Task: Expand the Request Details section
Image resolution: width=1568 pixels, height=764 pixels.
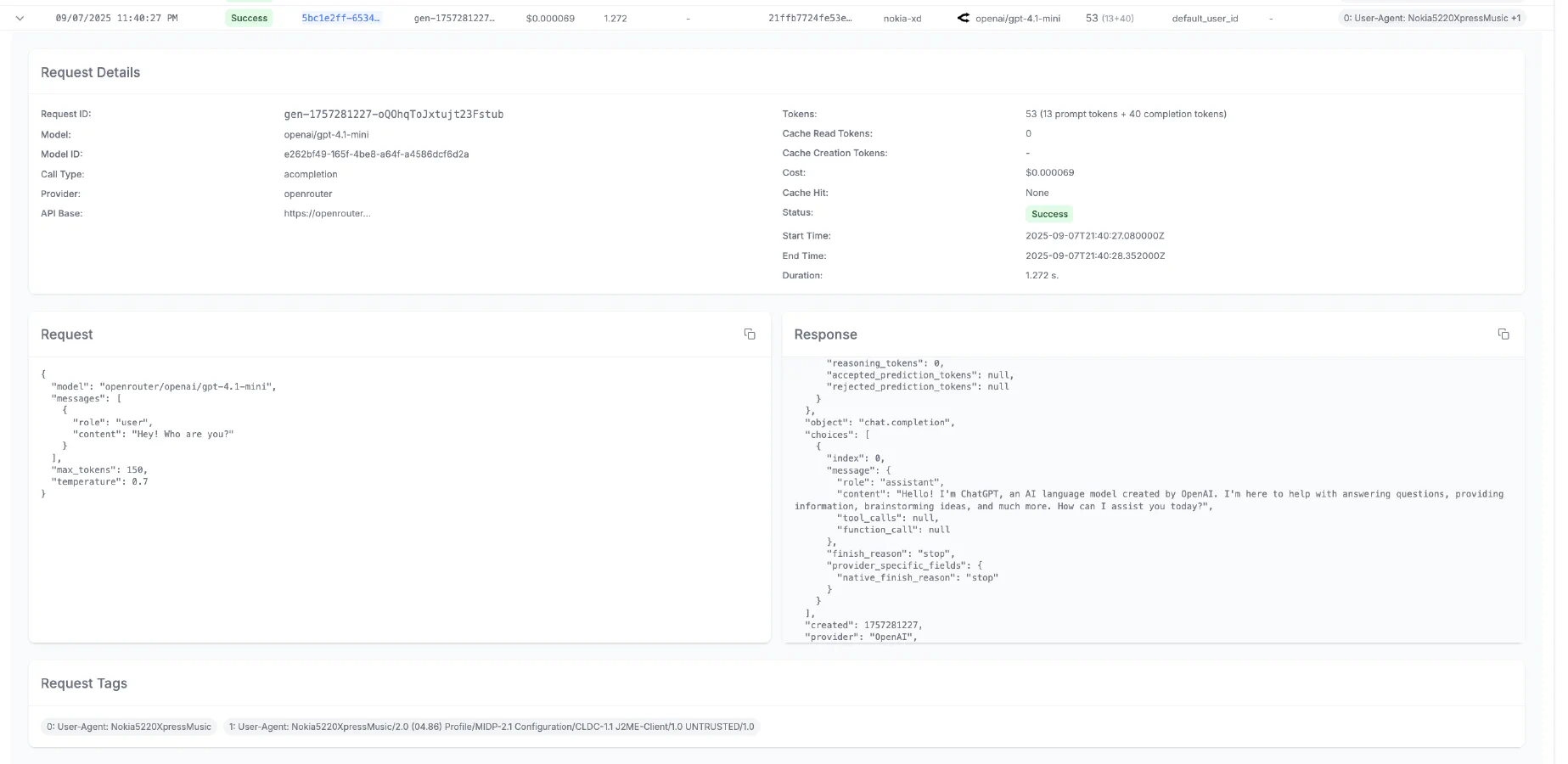Action: [90, 72]
